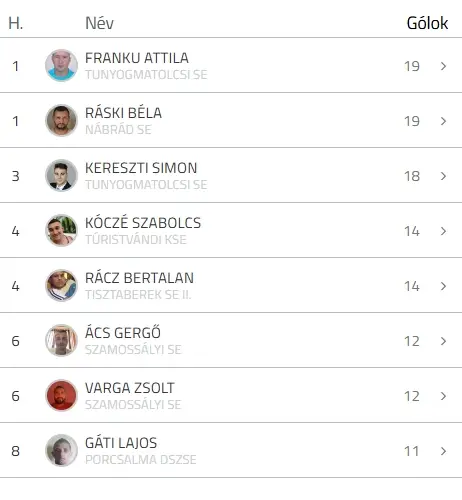The width and height of the screenshot is (462, 500).
Task: Expand Rácz Bertalan row arrow
Action: coord(443,286)
